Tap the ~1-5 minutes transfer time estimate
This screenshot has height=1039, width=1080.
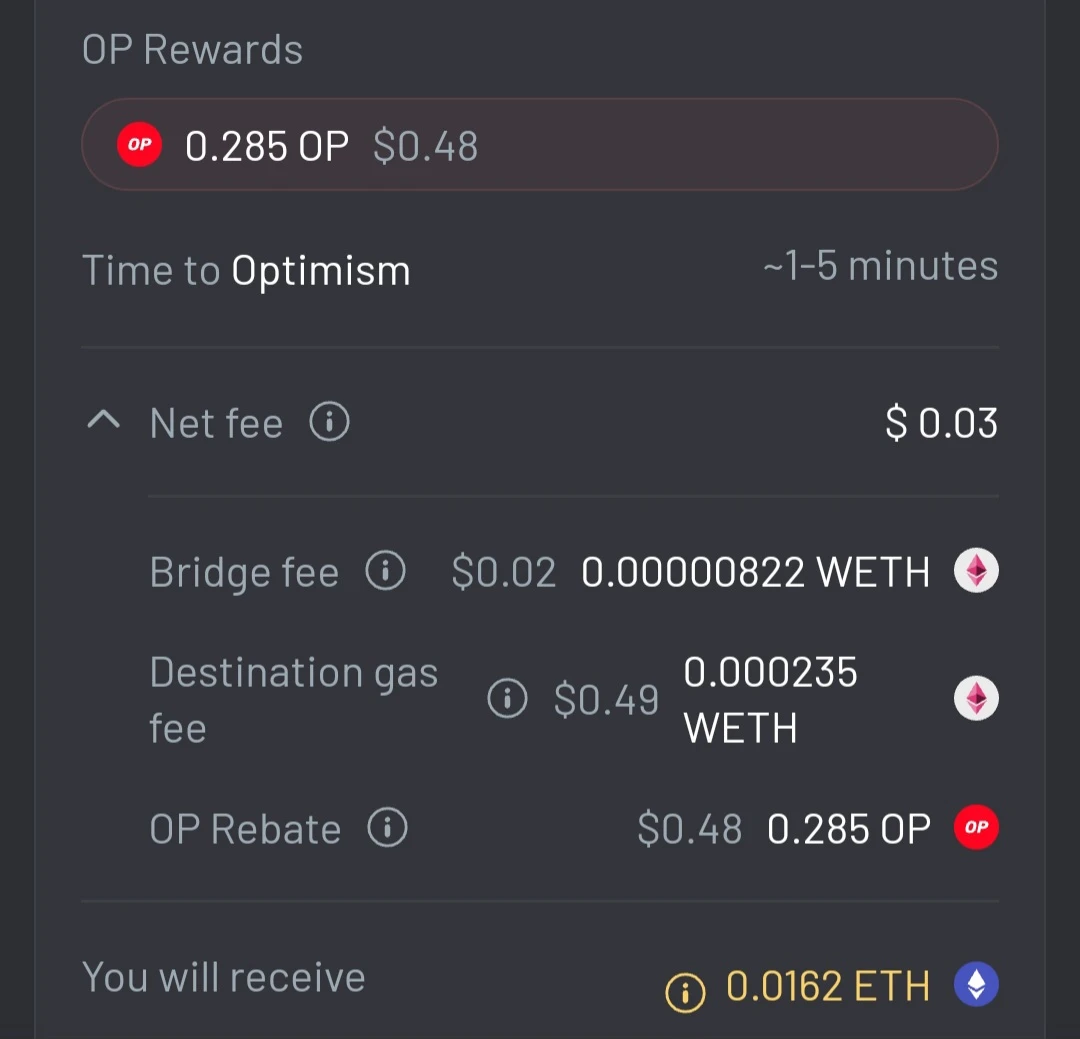point(881,266)
